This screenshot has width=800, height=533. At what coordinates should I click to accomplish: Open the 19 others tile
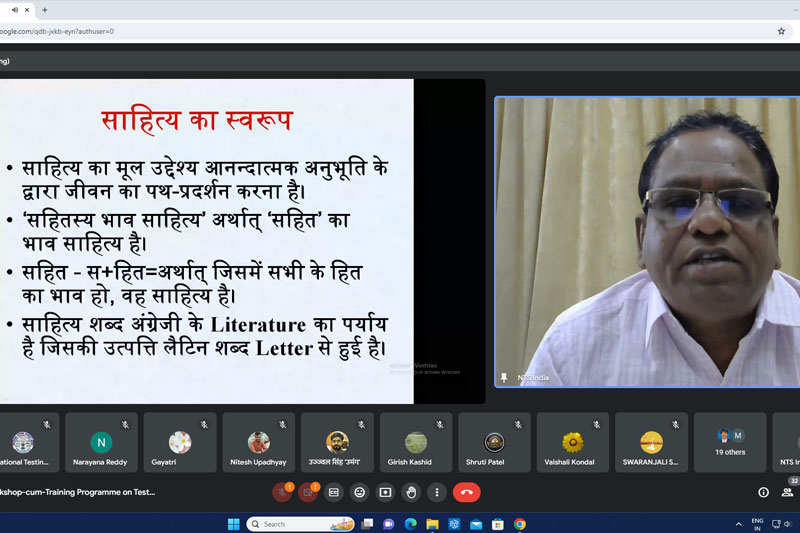[x=730, y=442]
